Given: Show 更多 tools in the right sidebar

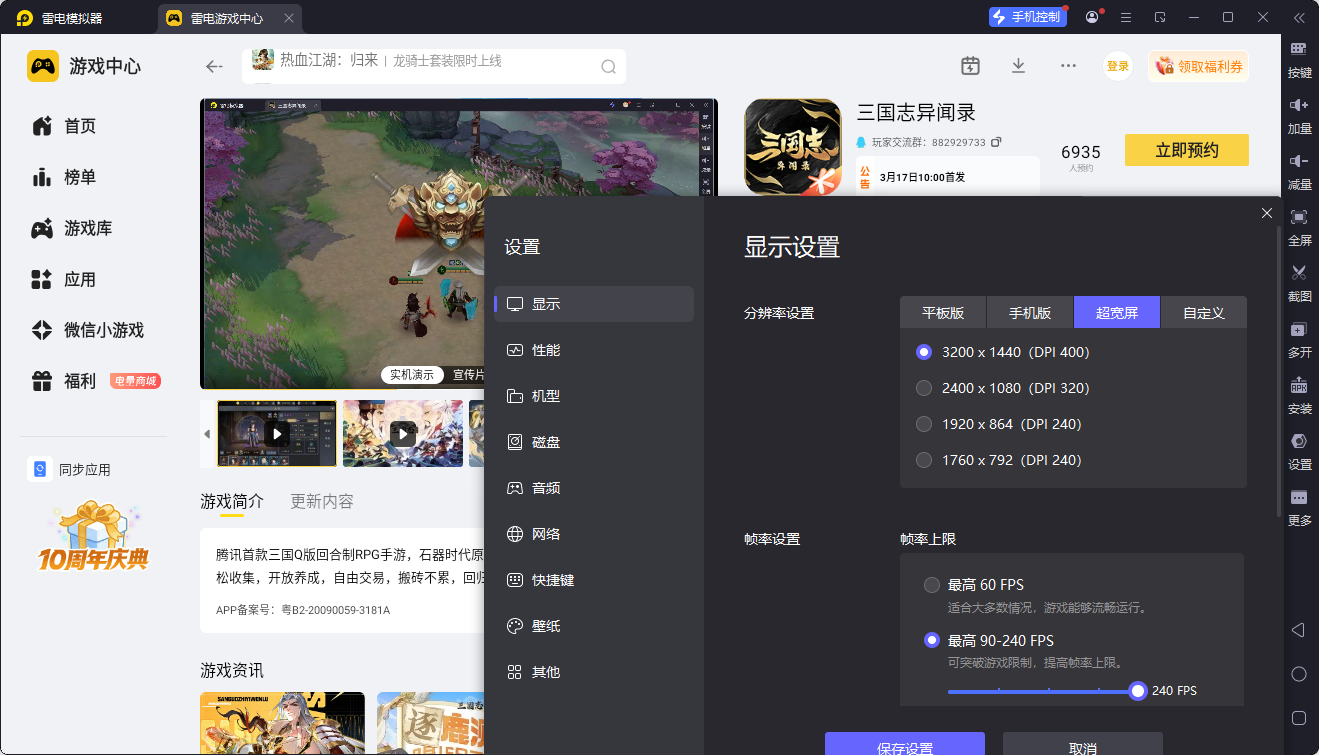Looking at the screenshot, I should pyautogui.click(x=1299, y=507).
